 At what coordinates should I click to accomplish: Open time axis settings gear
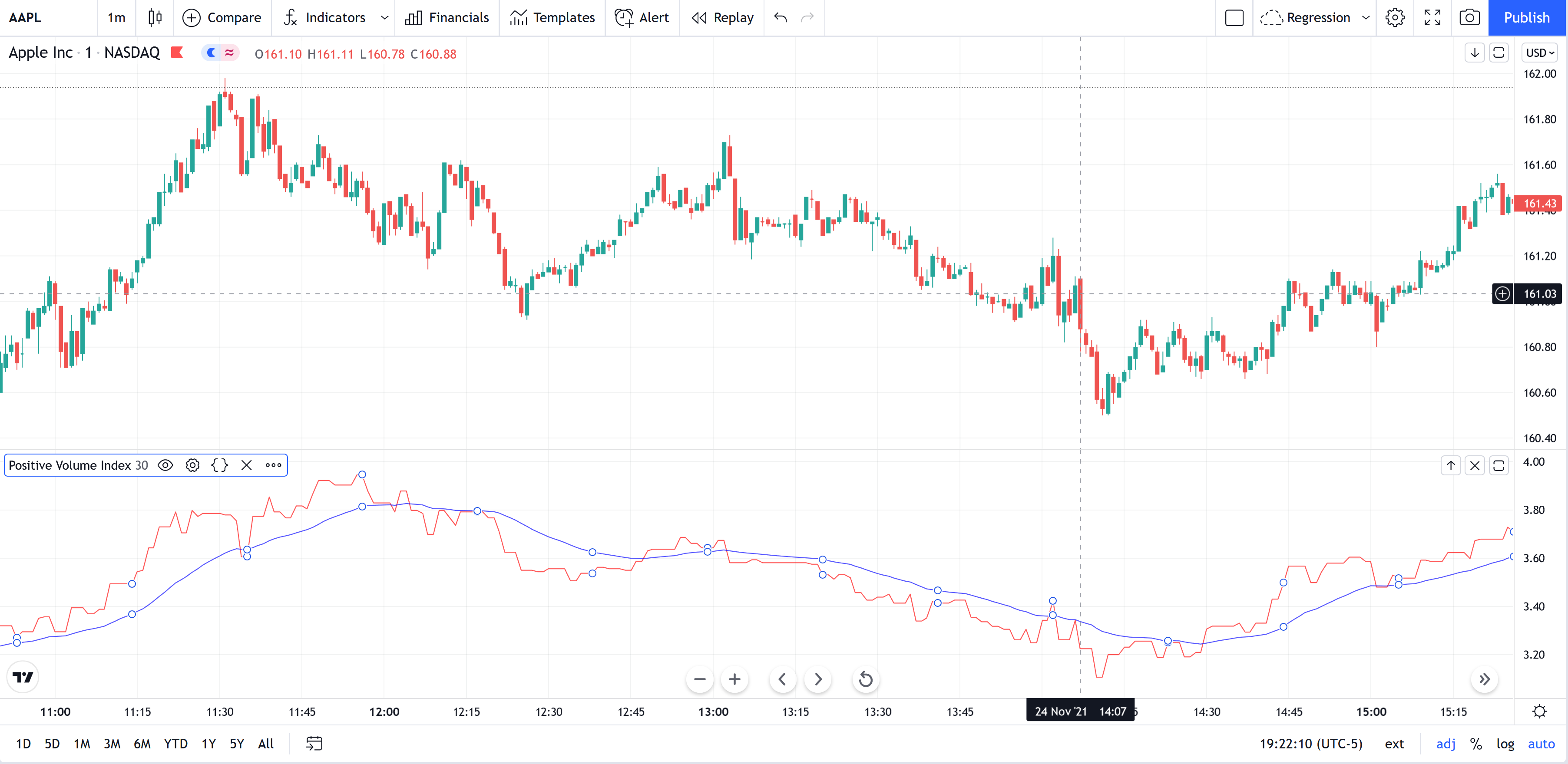1539,711
